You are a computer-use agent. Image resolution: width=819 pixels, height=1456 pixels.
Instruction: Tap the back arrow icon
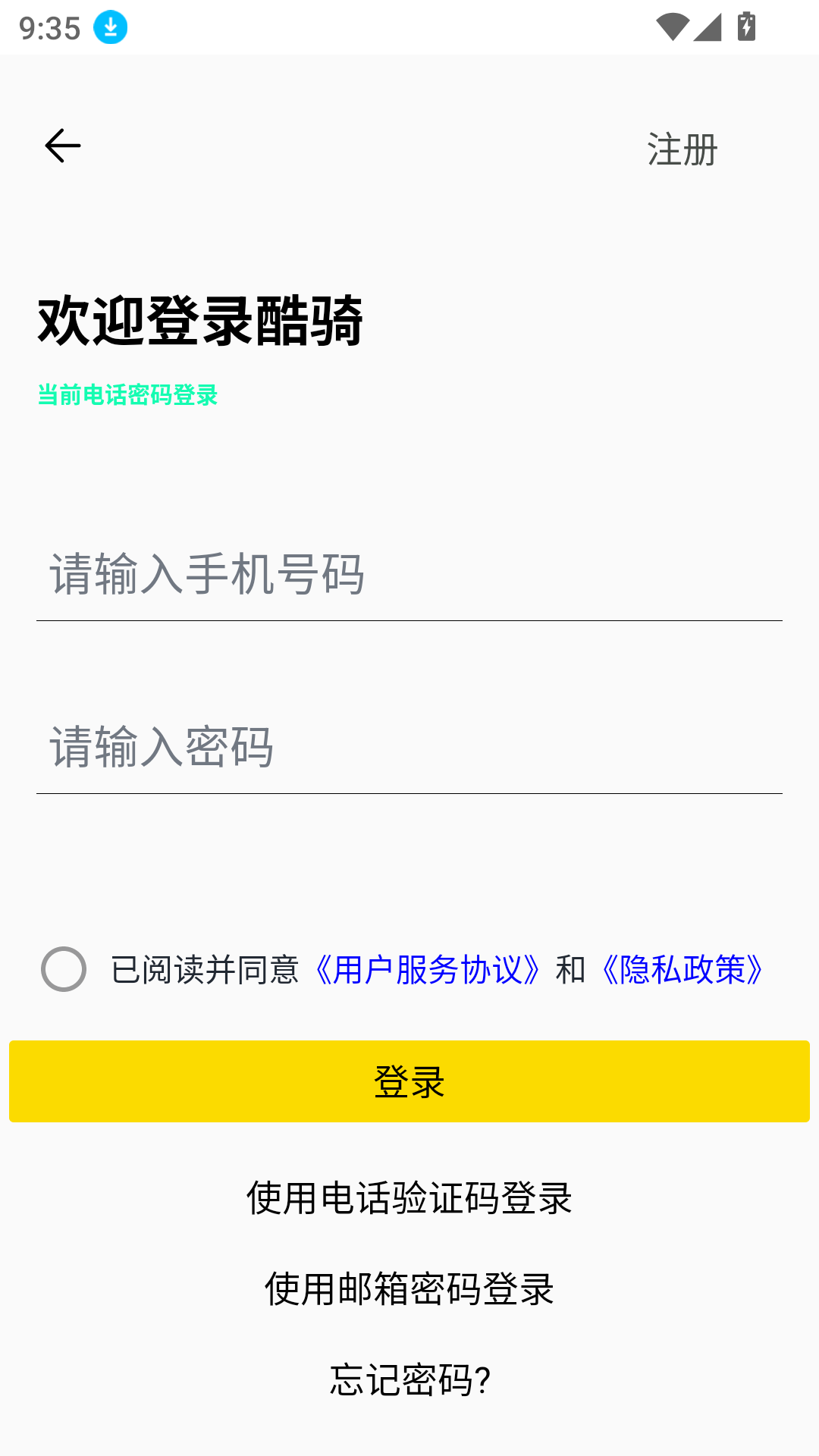pyautogui.click(x=63, y=146)
